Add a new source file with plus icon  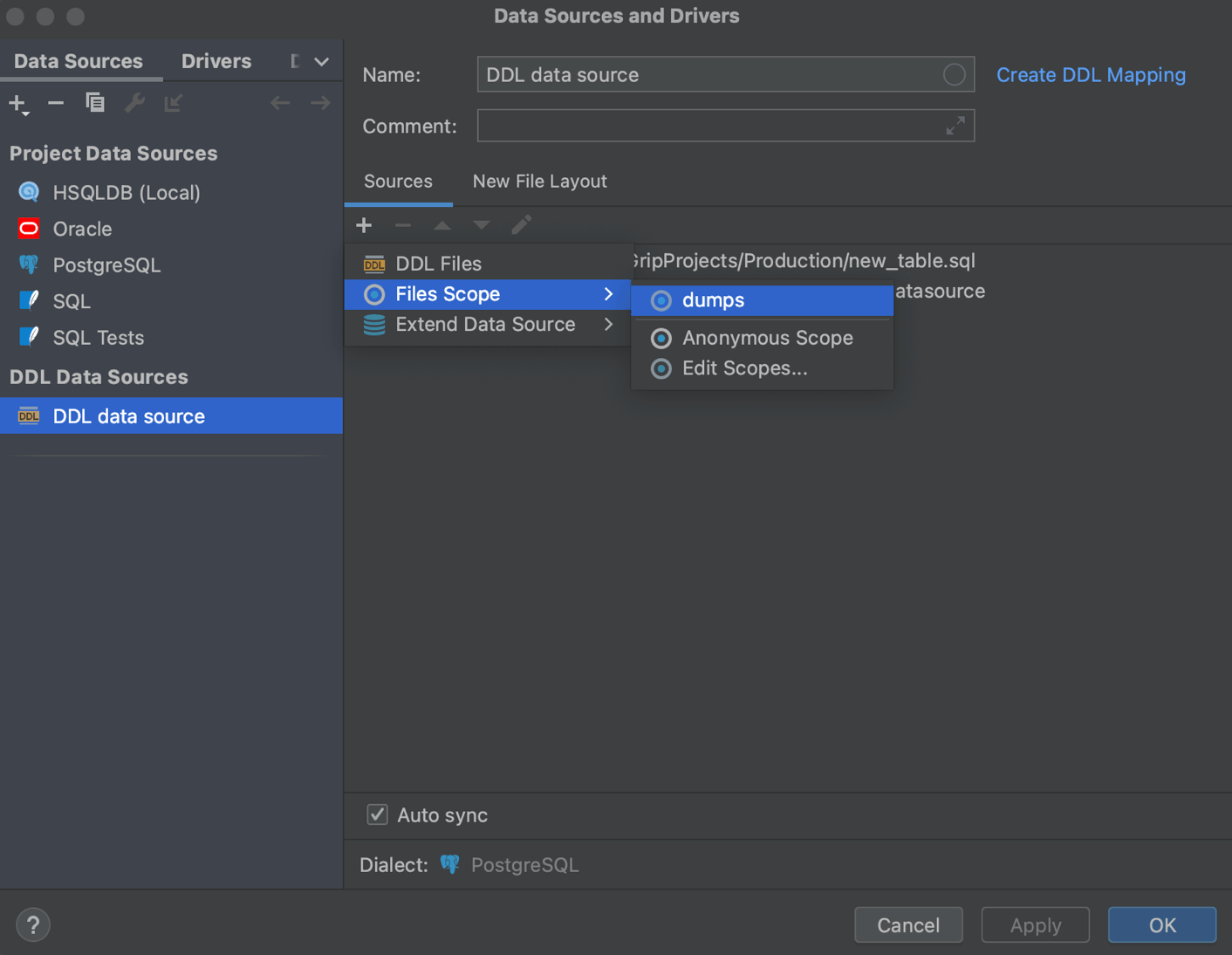click(x=364, y=224)
